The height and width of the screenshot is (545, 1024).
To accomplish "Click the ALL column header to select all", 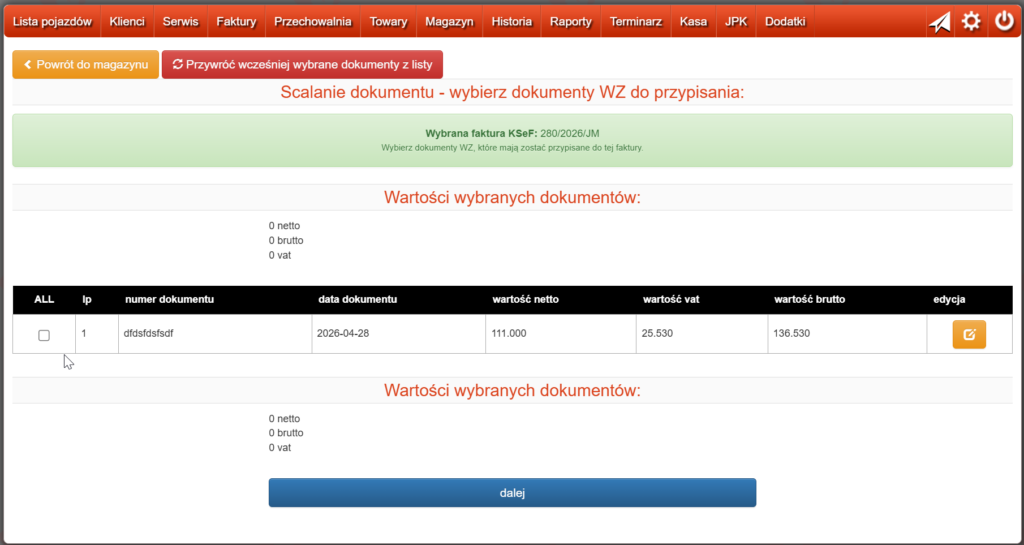I will click(44, 299).
